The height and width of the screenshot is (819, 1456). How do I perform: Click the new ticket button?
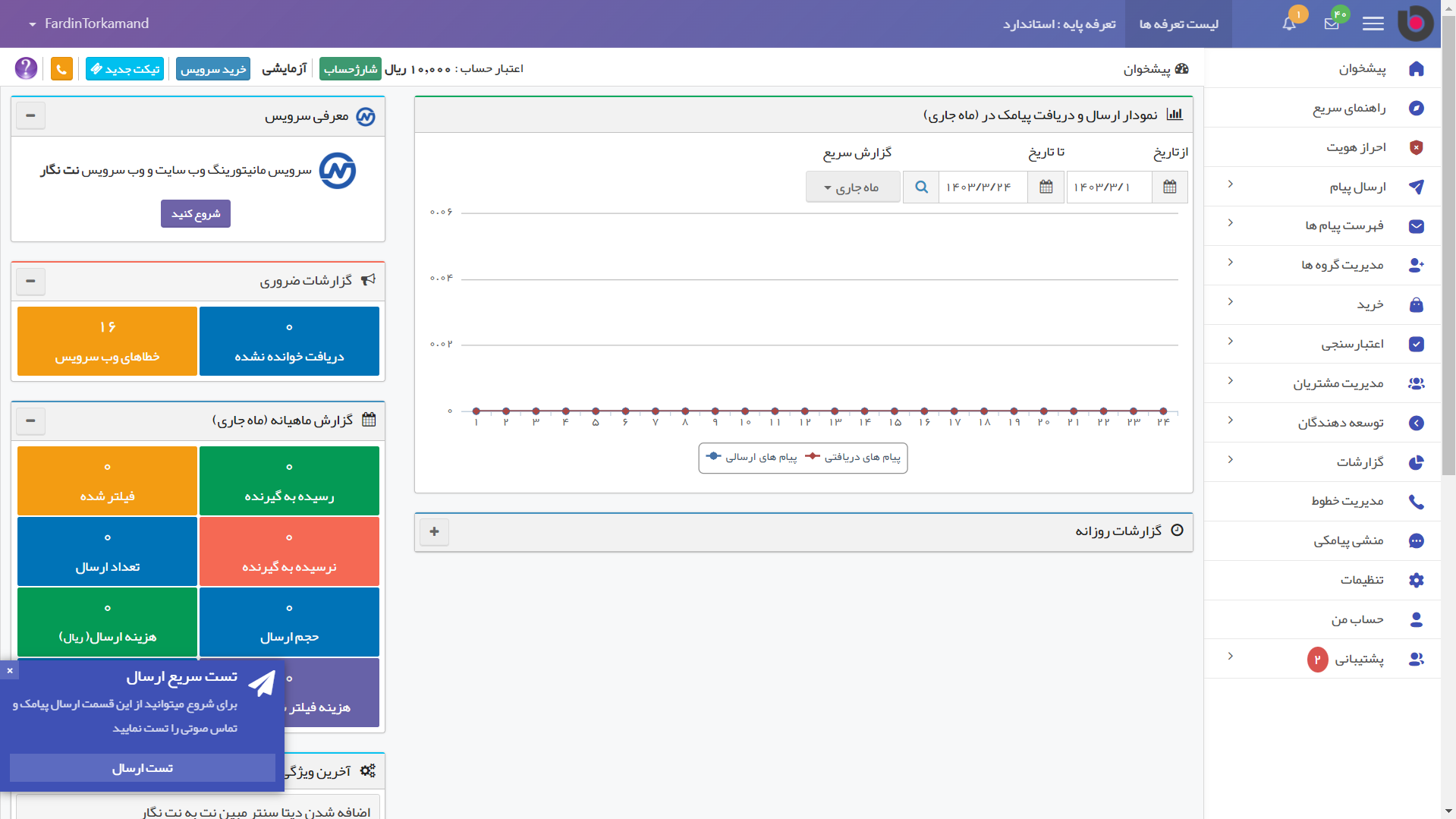[x=124, y=69]
